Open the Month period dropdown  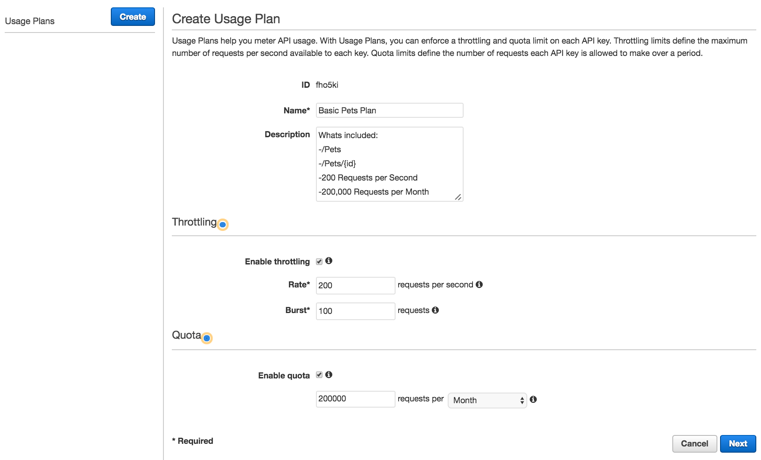pos(487,400)
